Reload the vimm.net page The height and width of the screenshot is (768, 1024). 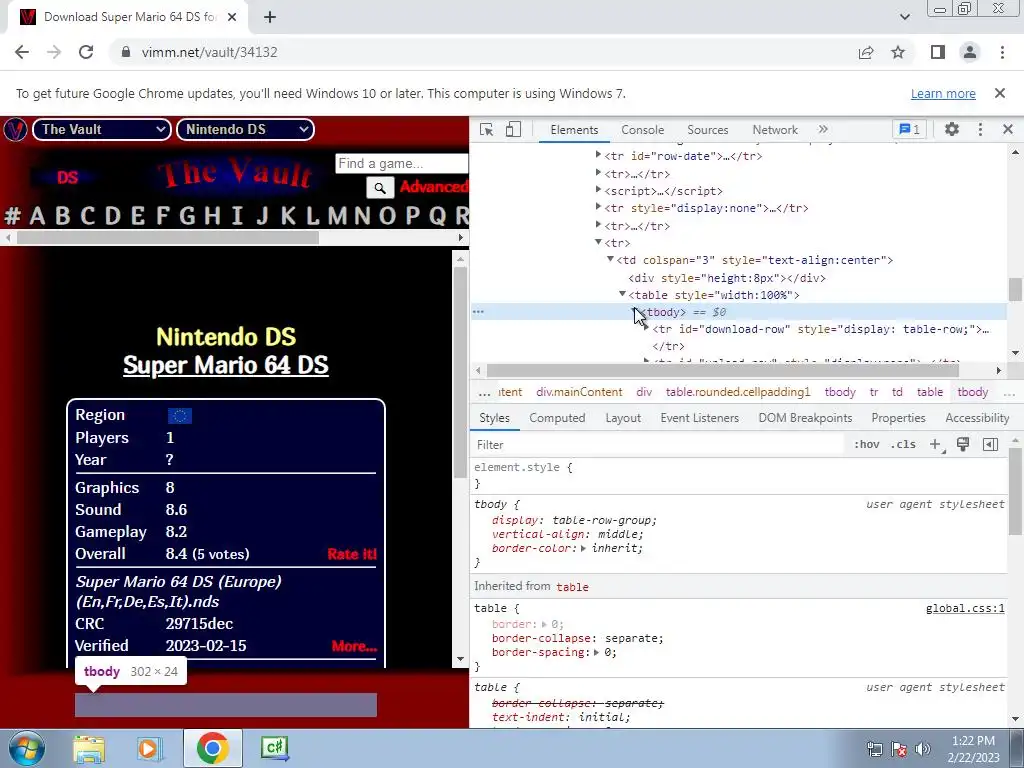tap(86, 52)
